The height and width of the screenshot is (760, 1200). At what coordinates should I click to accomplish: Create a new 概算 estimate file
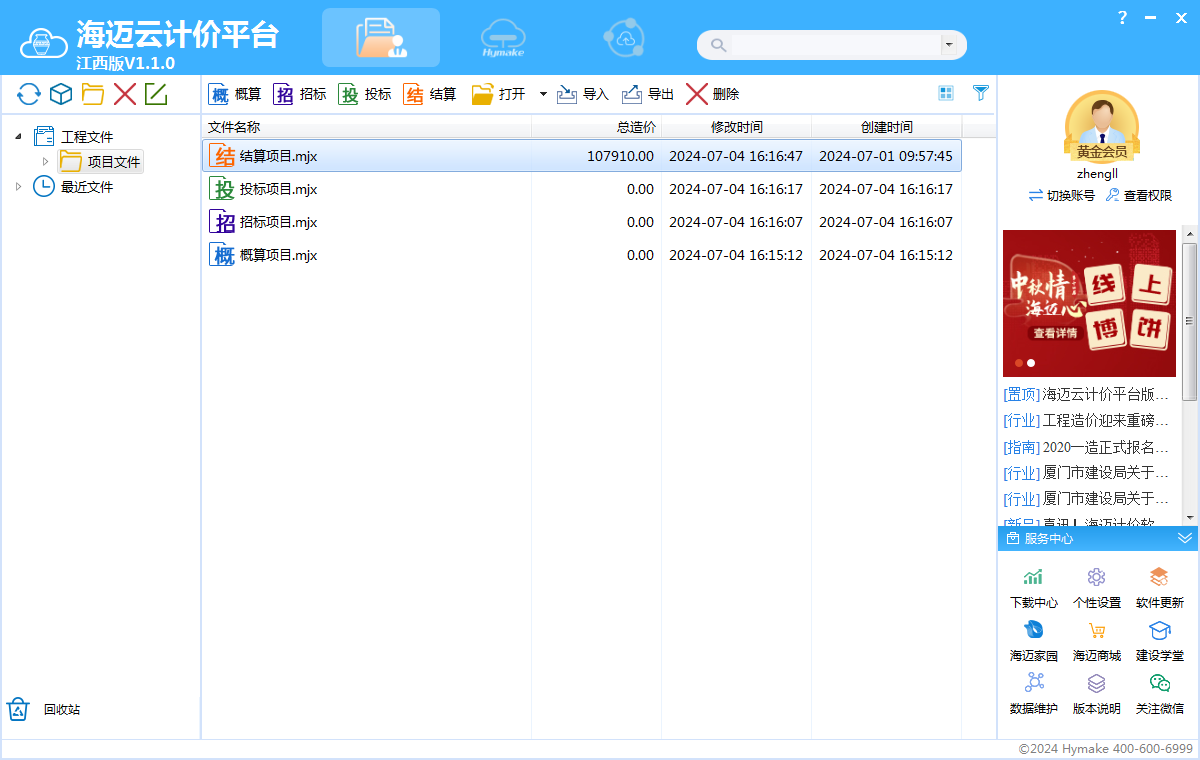pyautogui.click(x=235, y=94)
